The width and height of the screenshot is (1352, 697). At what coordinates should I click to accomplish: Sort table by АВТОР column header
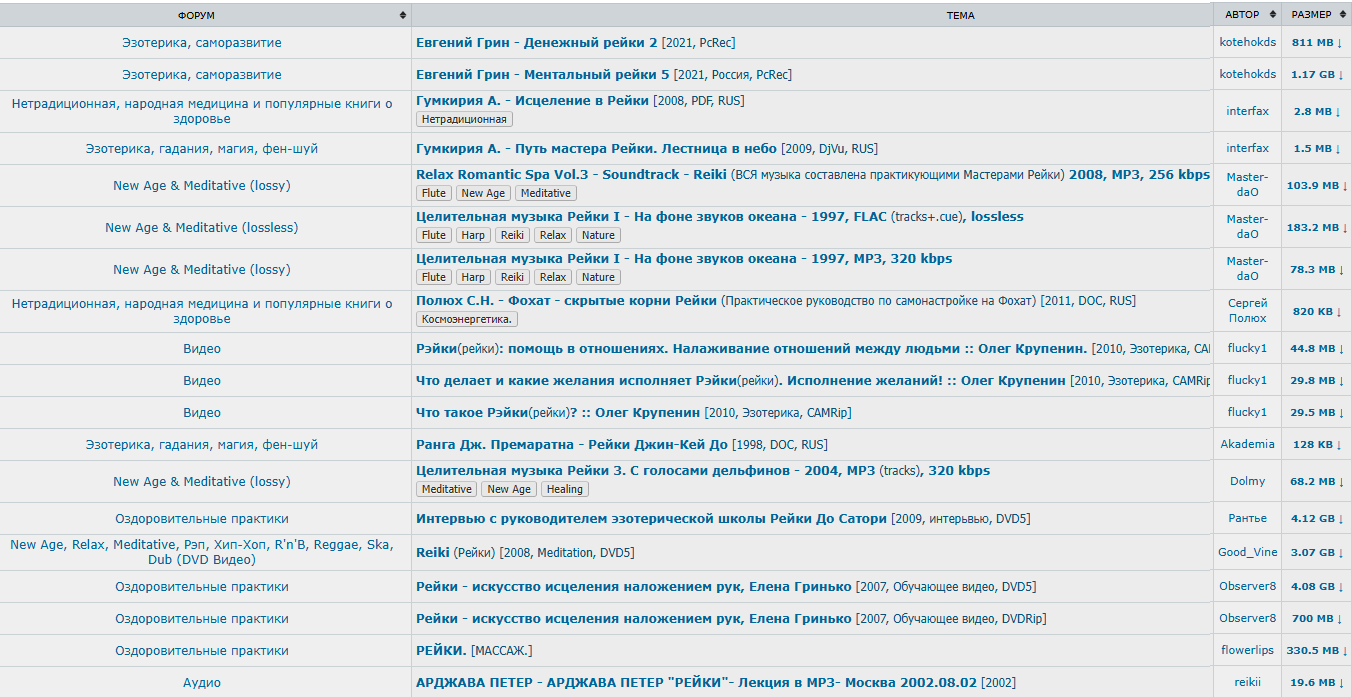(1247, 15)
